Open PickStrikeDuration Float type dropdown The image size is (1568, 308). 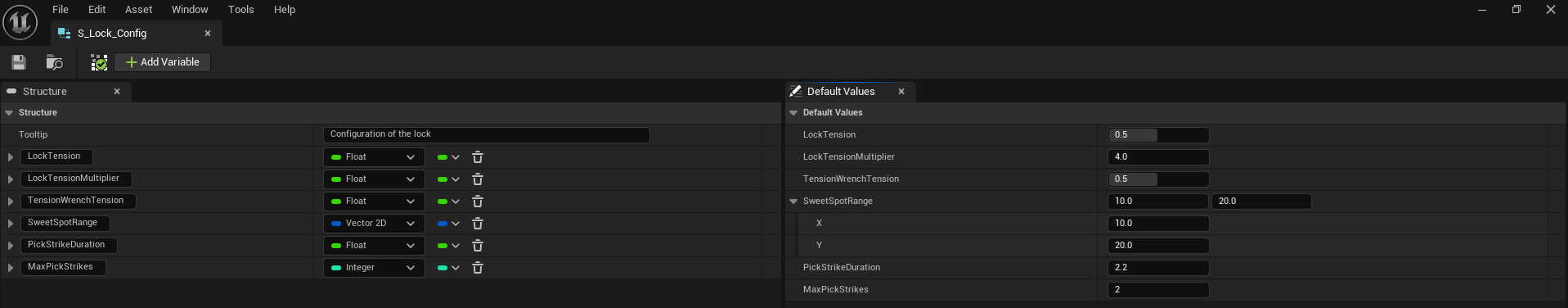click(374, 246)
